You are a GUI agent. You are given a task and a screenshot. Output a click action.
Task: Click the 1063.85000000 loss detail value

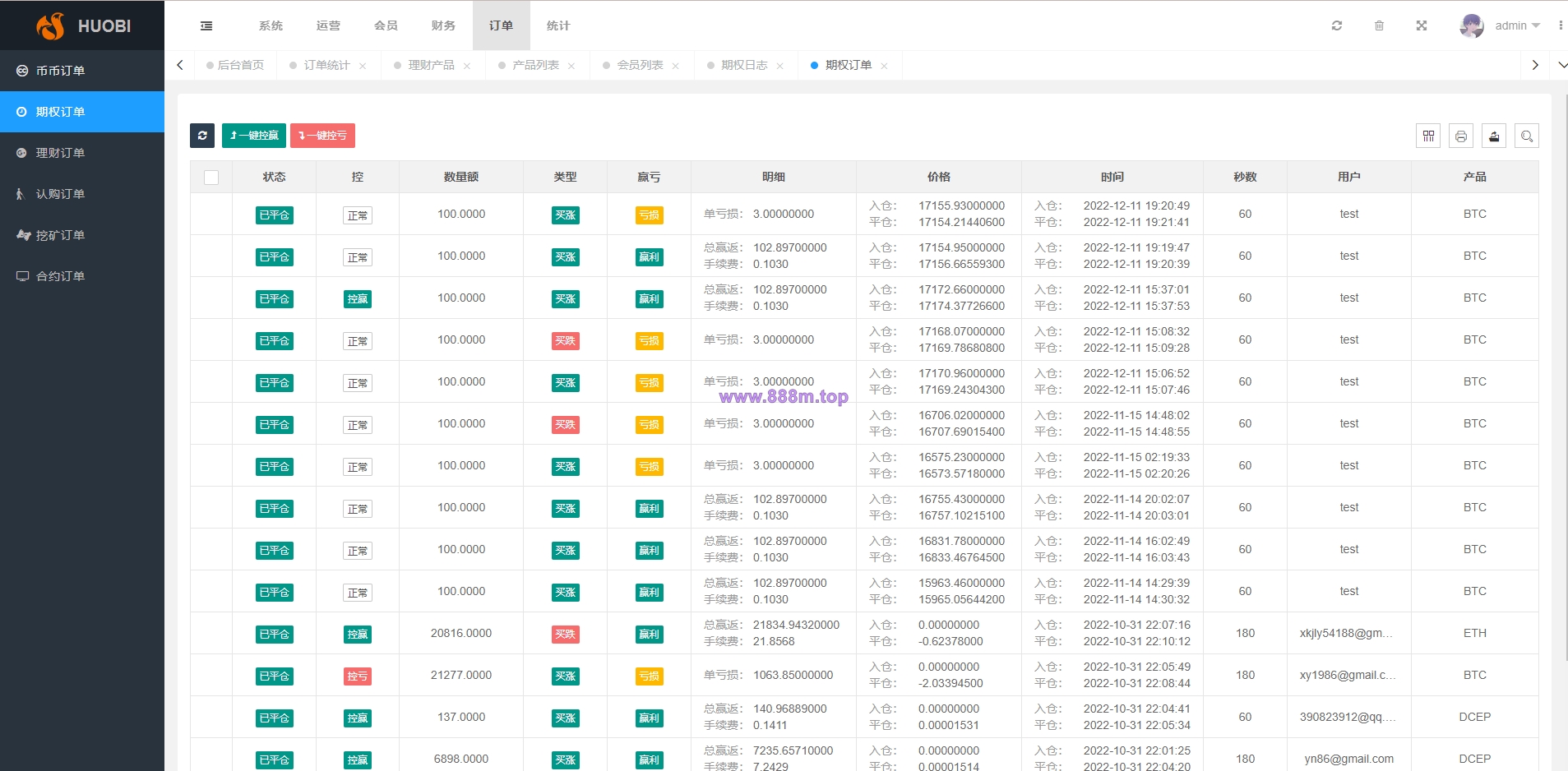[x=793, y=675]
